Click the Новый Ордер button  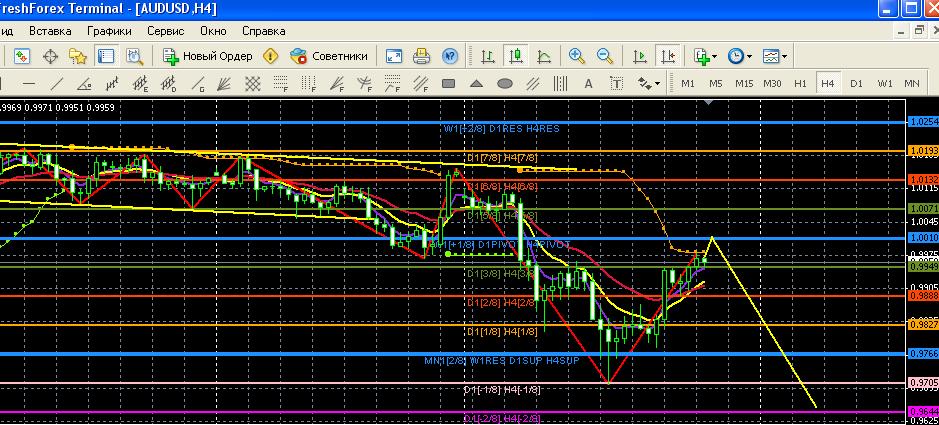pyautogui.click(x=208, y=56)
